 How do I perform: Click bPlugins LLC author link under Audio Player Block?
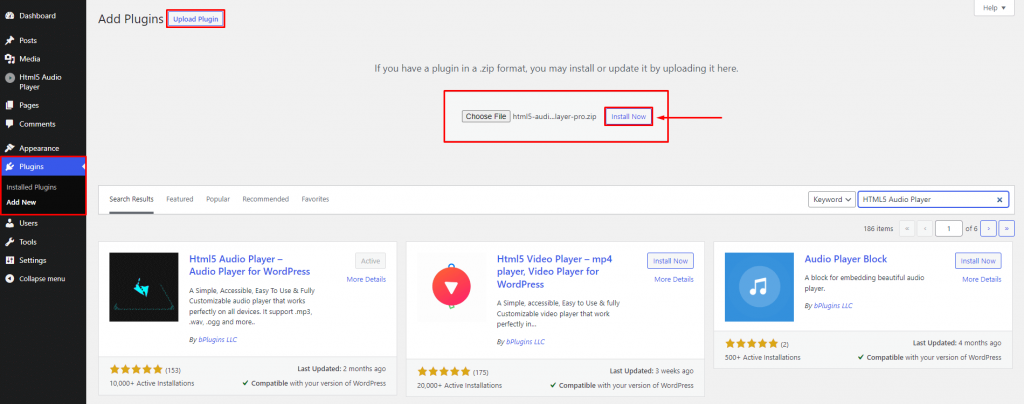[833, 305]
